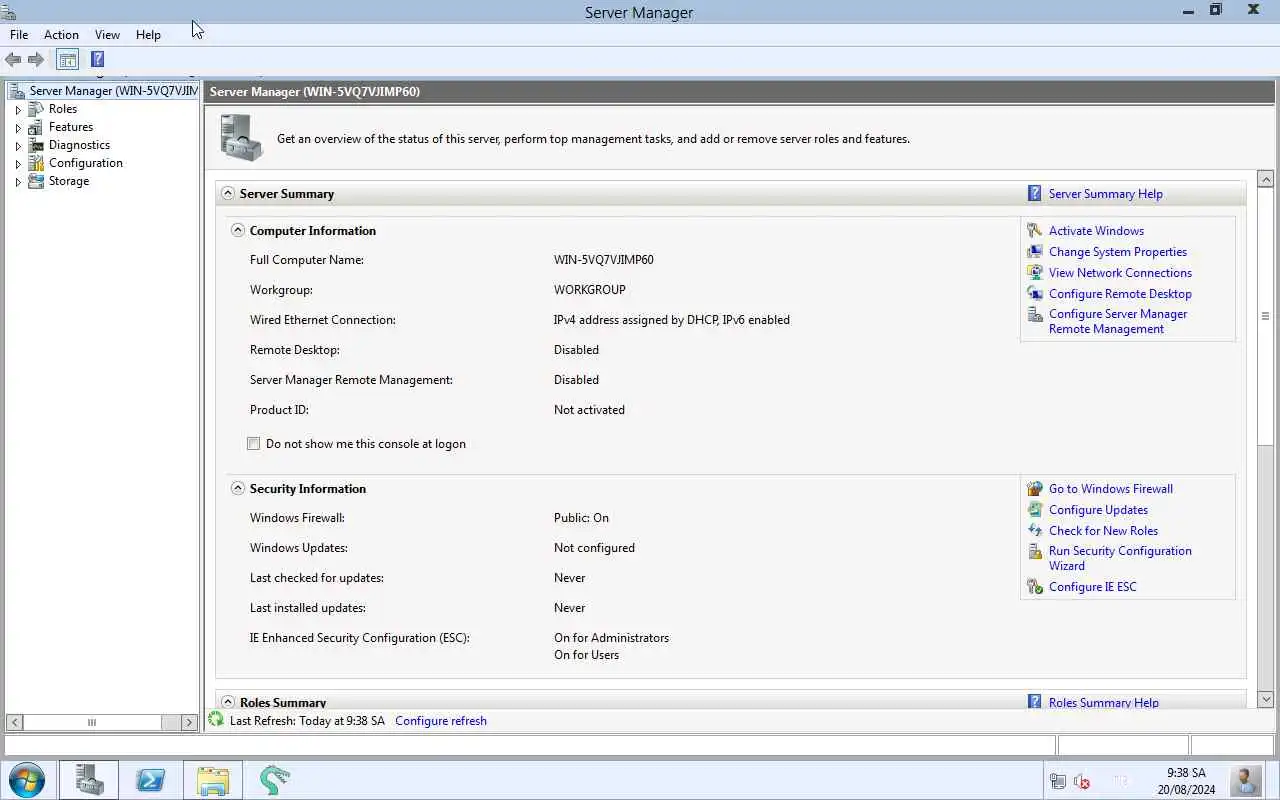The height and width of the screenshot is (800, 1280).
Task: Open the Roles Summary Help link
Action: click(1104, 702)
